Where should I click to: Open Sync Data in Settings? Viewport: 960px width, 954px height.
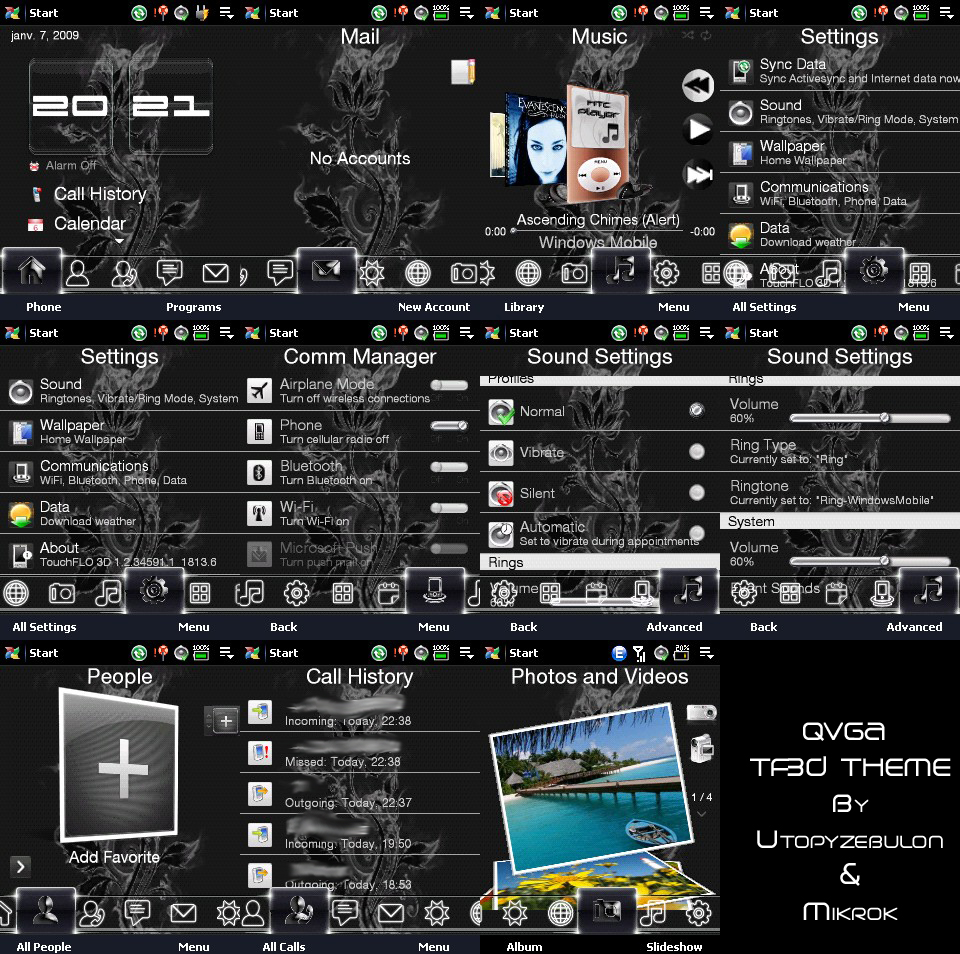[840, 70]
